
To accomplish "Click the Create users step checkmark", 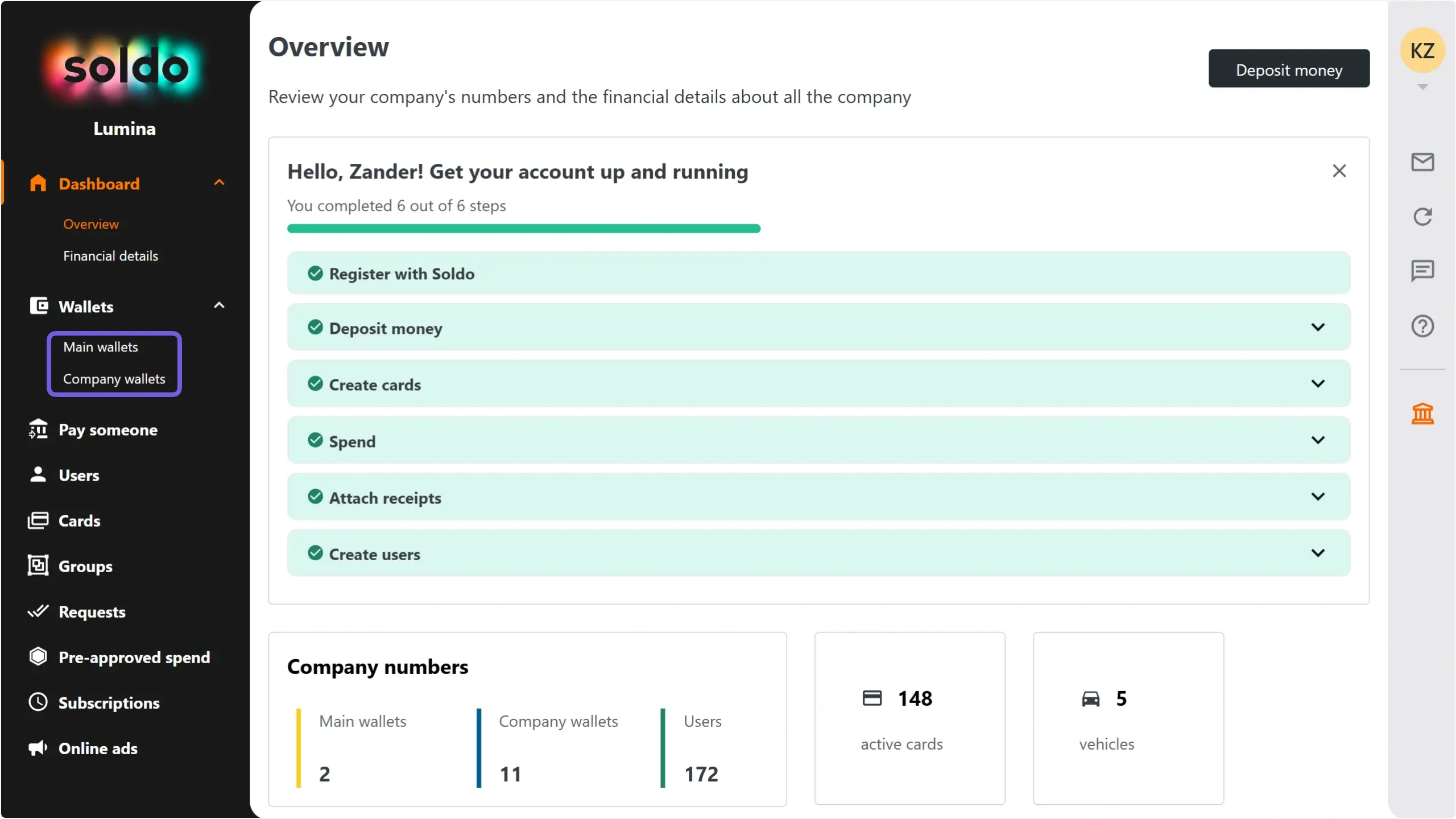I will click(x=315, y=553).
